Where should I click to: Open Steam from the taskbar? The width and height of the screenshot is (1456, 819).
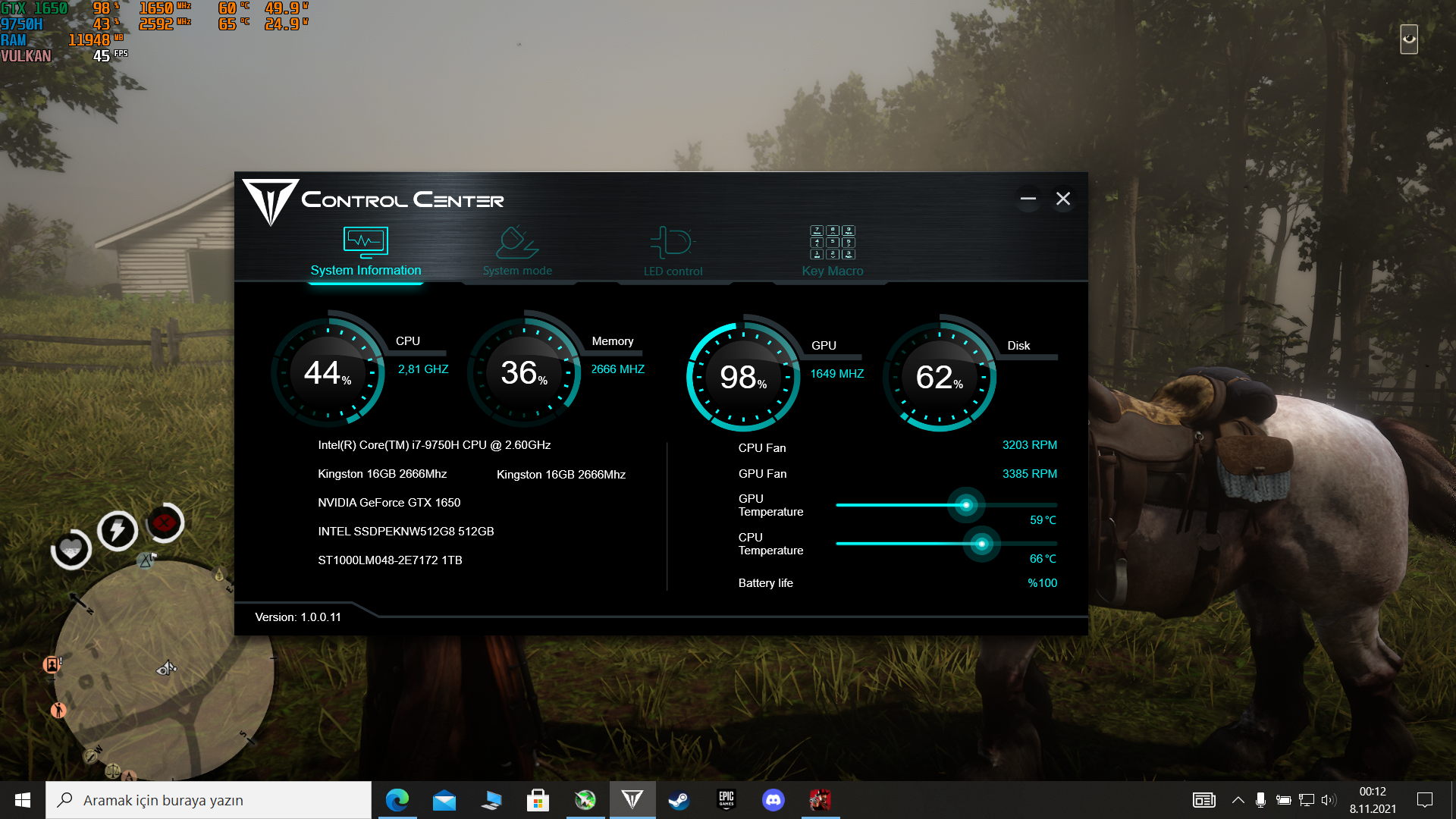[x=679, y=800]
